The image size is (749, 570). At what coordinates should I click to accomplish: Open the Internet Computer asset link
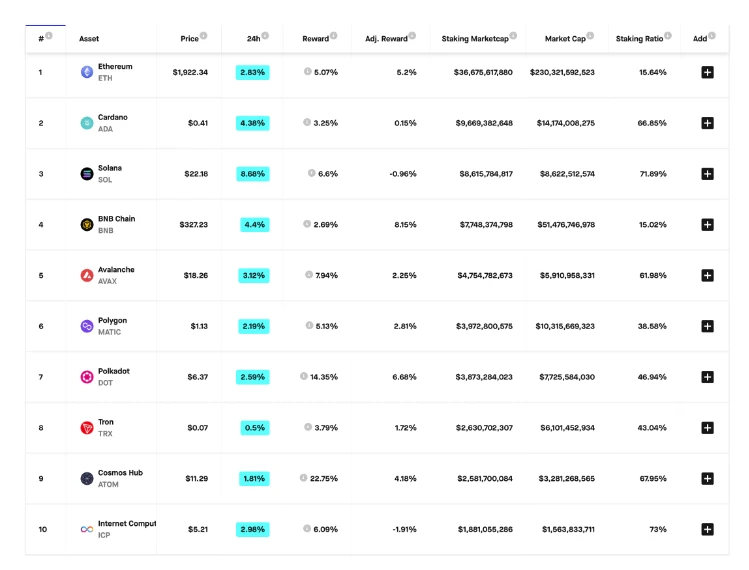tap(127, 523)
